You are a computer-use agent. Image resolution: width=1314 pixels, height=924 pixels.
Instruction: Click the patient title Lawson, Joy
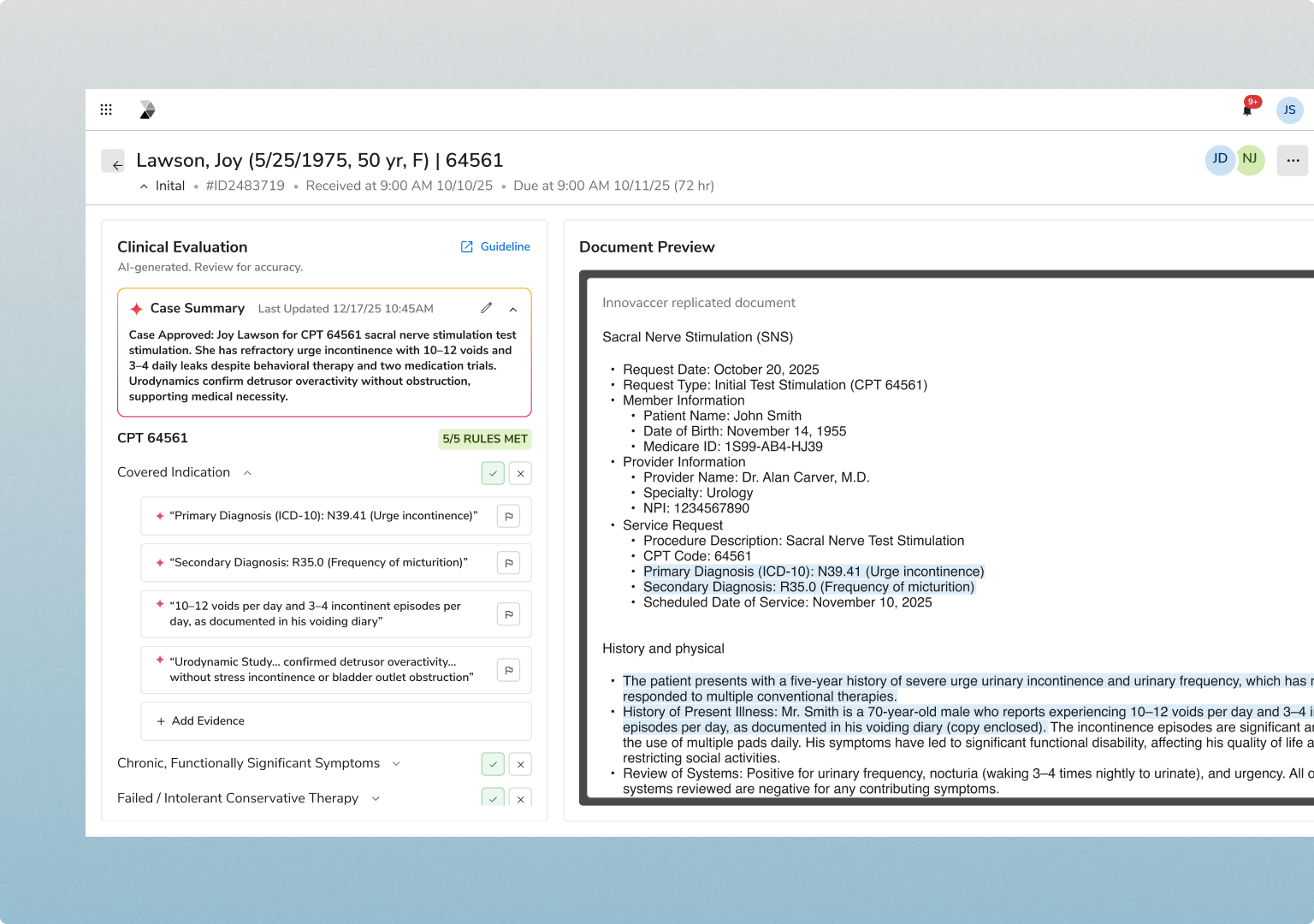320,160
